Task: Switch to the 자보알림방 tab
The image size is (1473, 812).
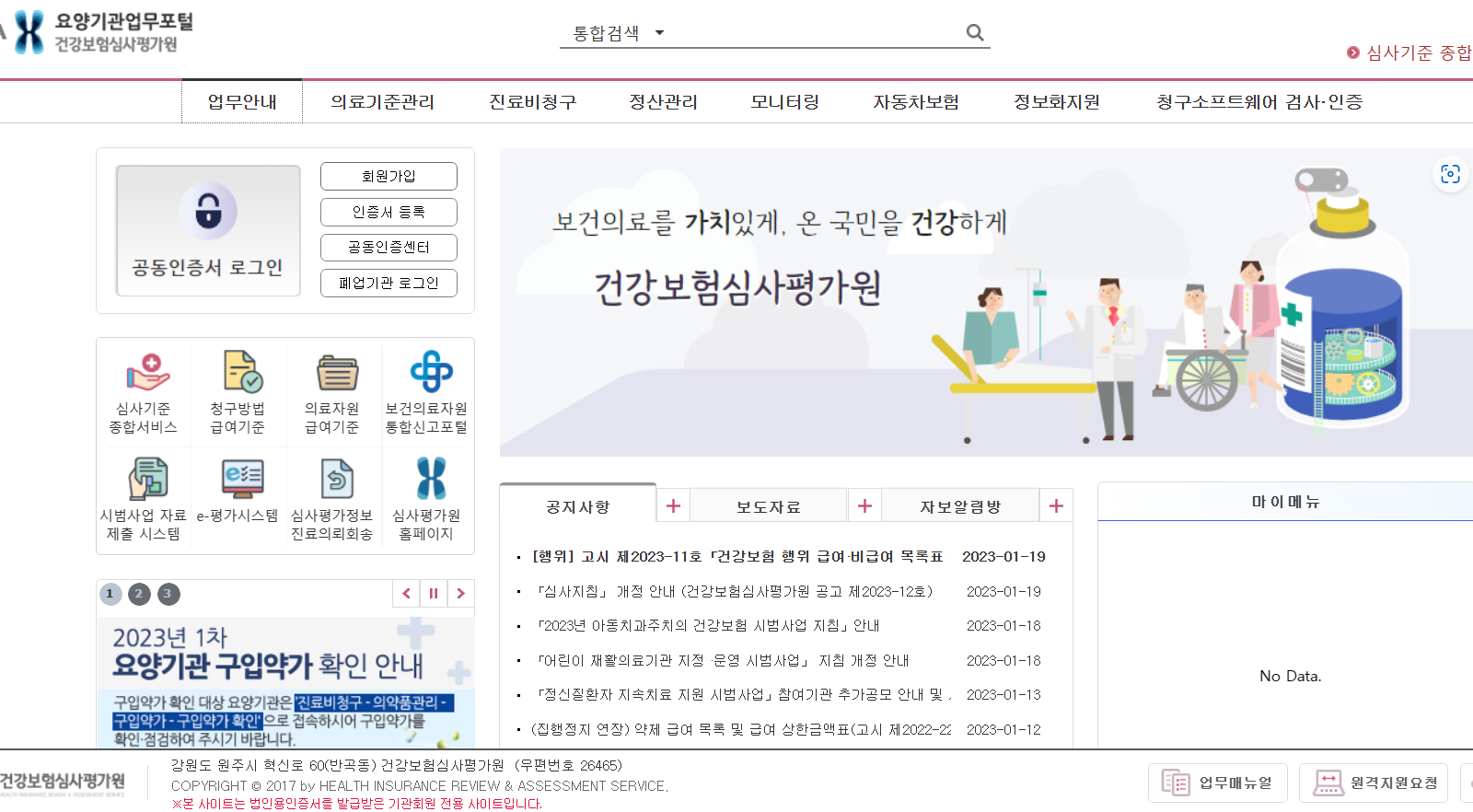Action: click(960, 506)
